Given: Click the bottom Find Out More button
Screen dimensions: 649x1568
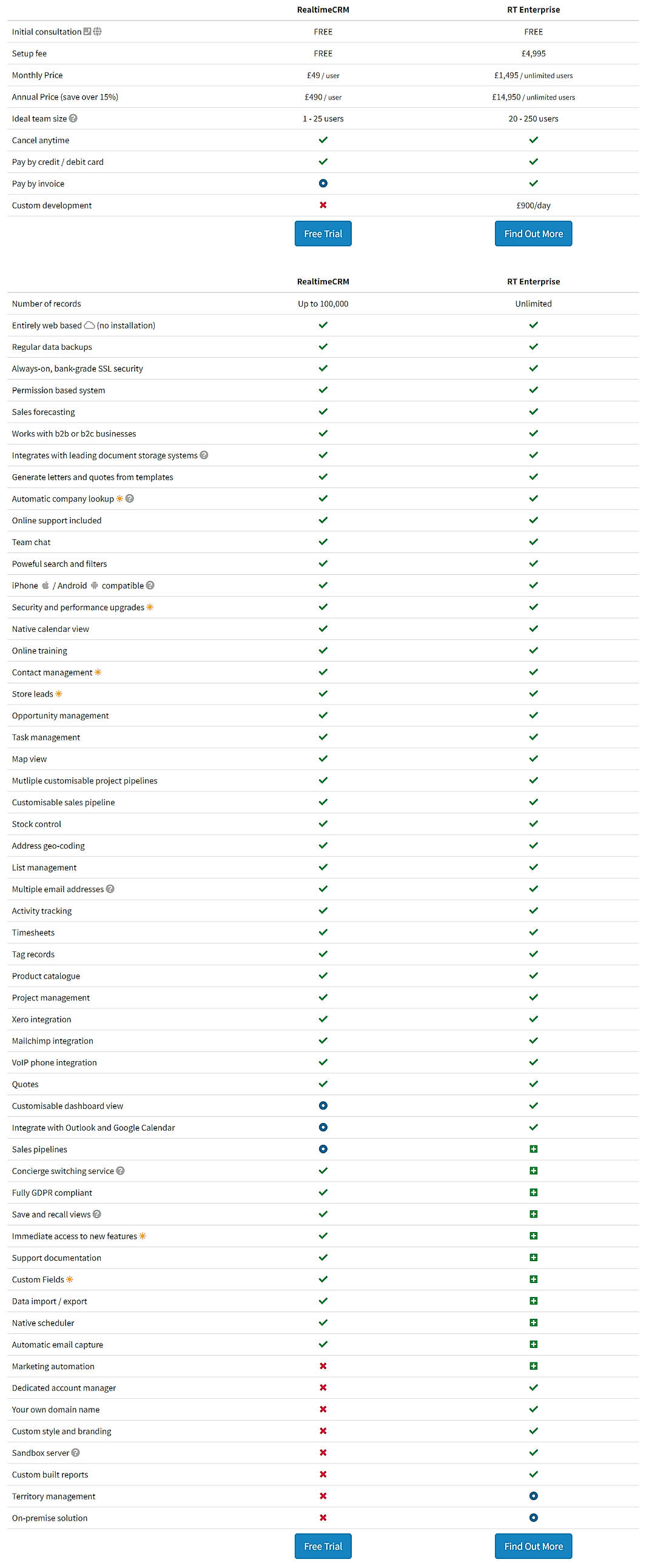Looking at the screenshot, I should pos(533,1546).
